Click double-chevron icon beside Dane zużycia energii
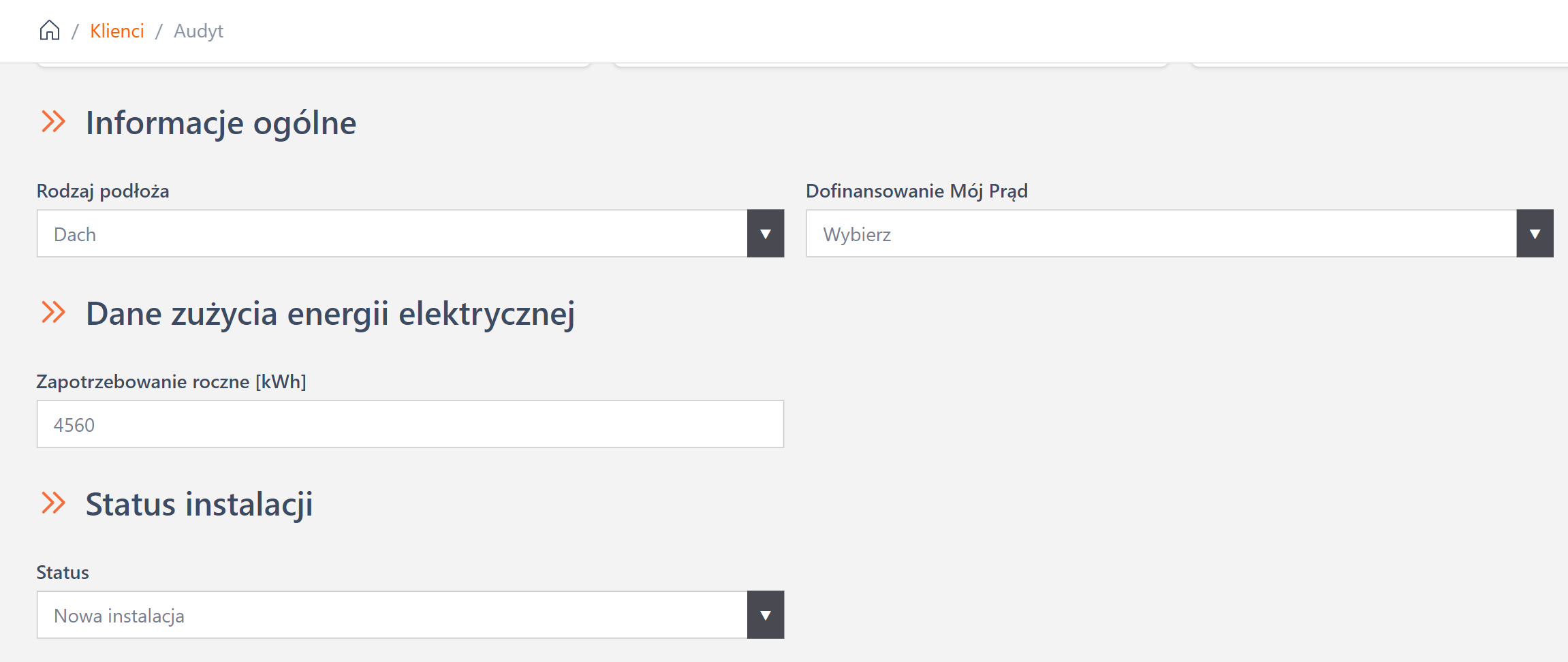Screen dimensions: 1568x662 (54, 313)
